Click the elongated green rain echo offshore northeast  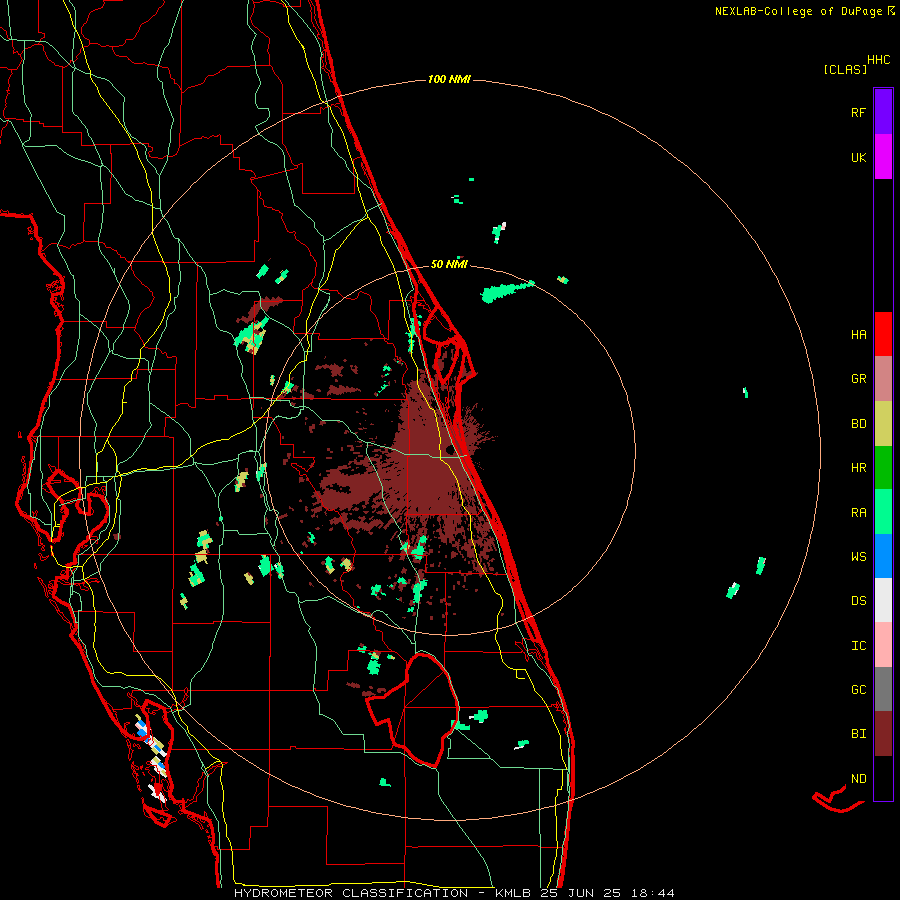(506, 291)
